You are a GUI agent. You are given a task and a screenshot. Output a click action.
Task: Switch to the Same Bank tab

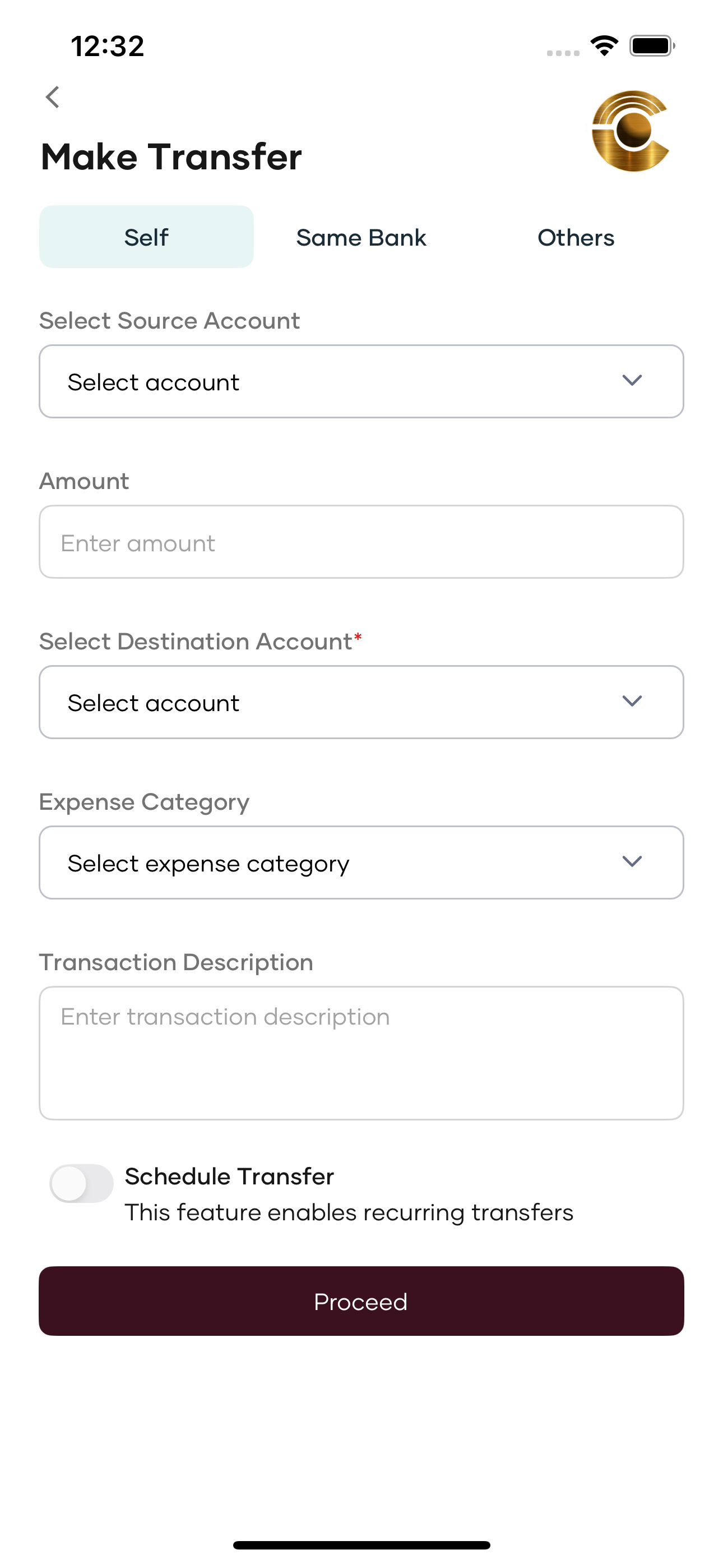[361, 237]
